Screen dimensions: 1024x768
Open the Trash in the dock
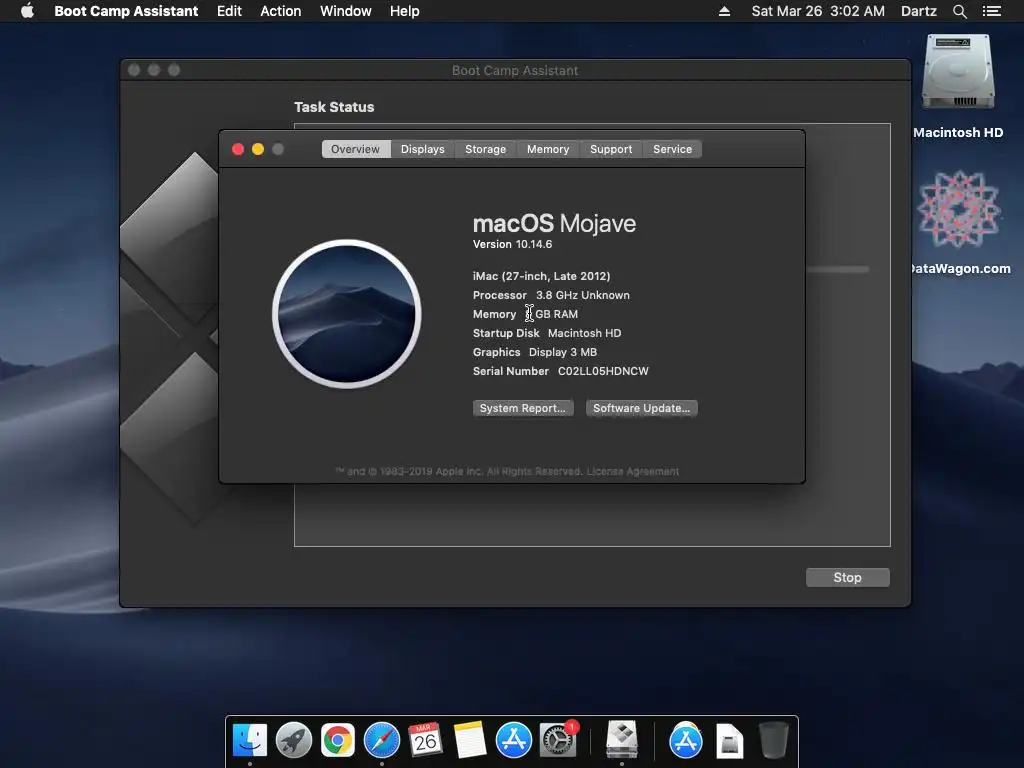(774, 740)
